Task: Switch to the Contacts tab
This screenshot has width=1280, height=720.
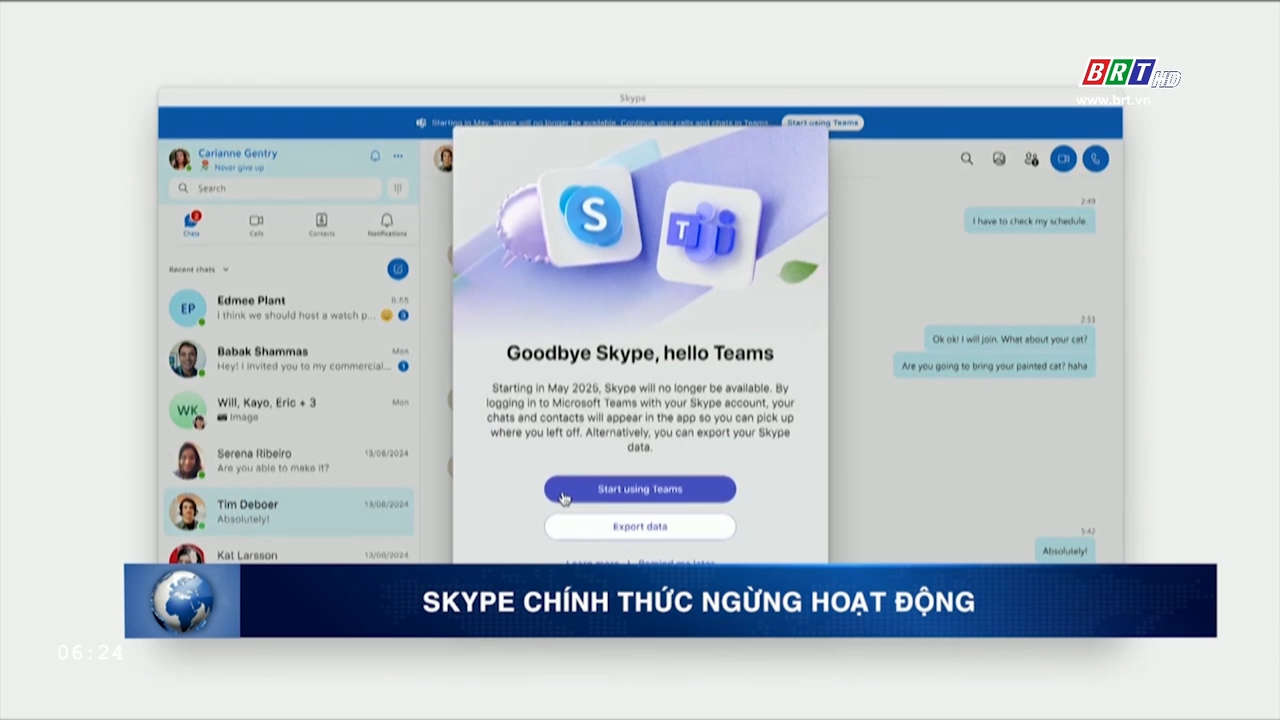Action: coord(321,224)
